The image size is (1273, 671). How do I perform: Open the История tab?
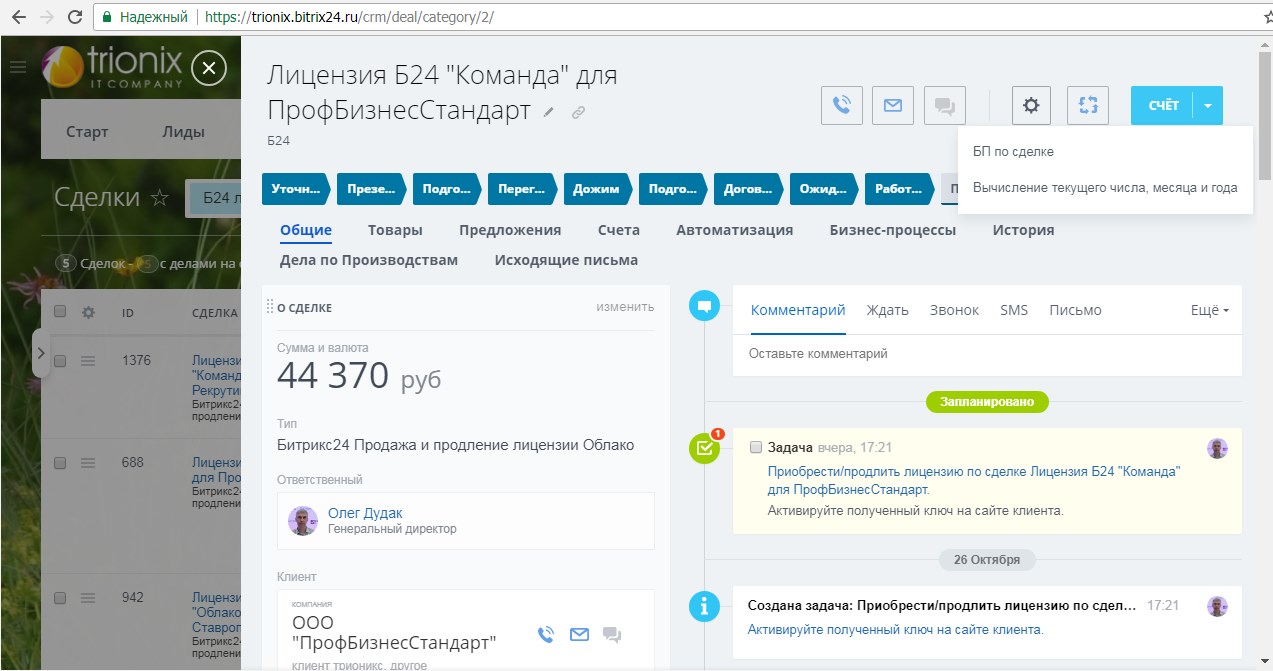click(1023, 230)
